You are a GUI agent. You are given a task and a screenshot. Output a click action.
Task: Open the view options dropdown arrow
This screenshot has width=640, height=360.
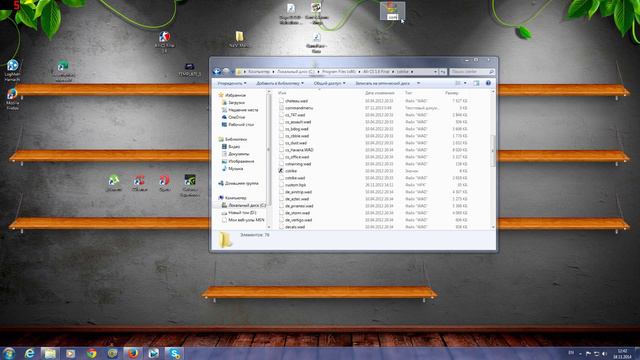[465, 83]
